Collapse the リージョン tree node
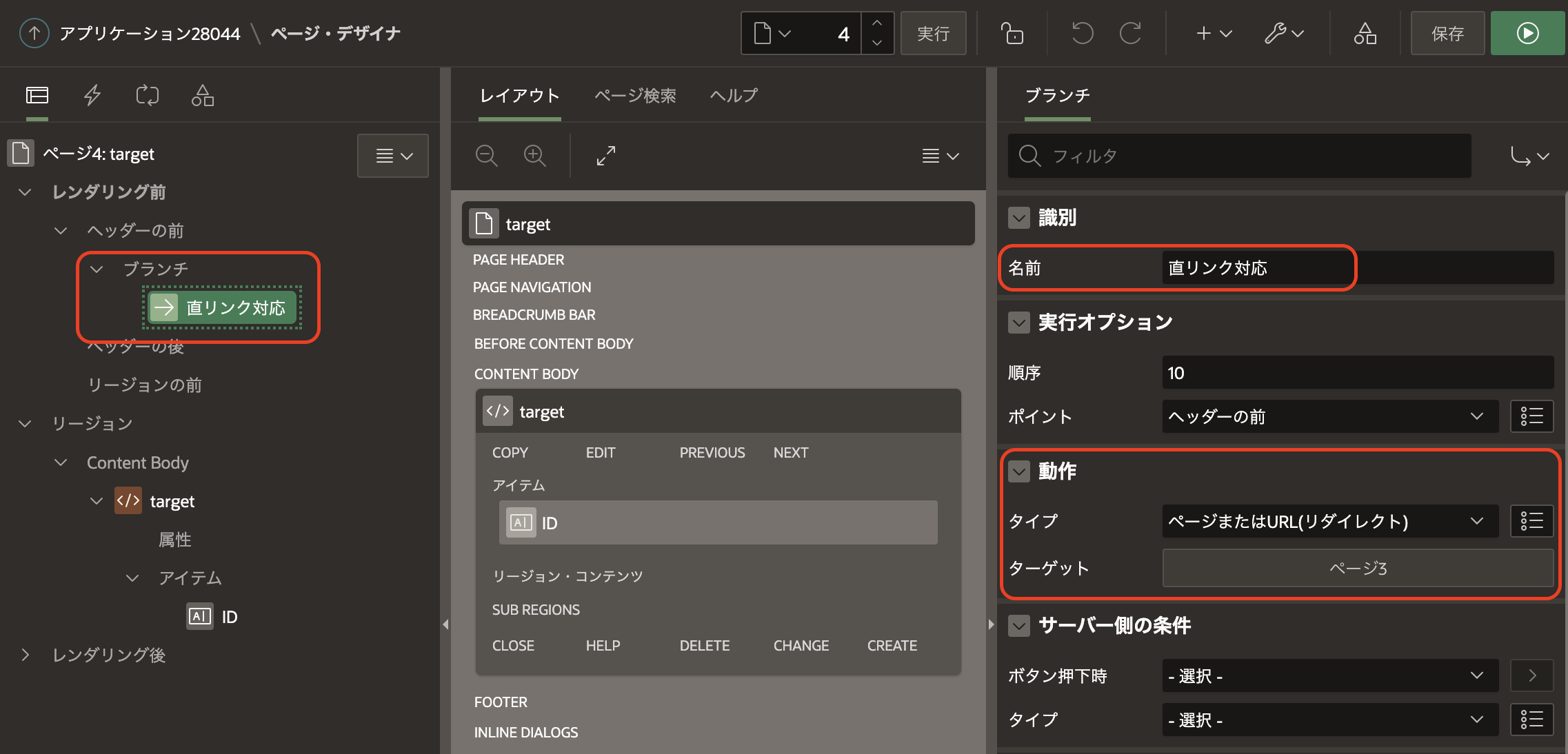Screen dimensions: 1568x754 pos(25,424)
